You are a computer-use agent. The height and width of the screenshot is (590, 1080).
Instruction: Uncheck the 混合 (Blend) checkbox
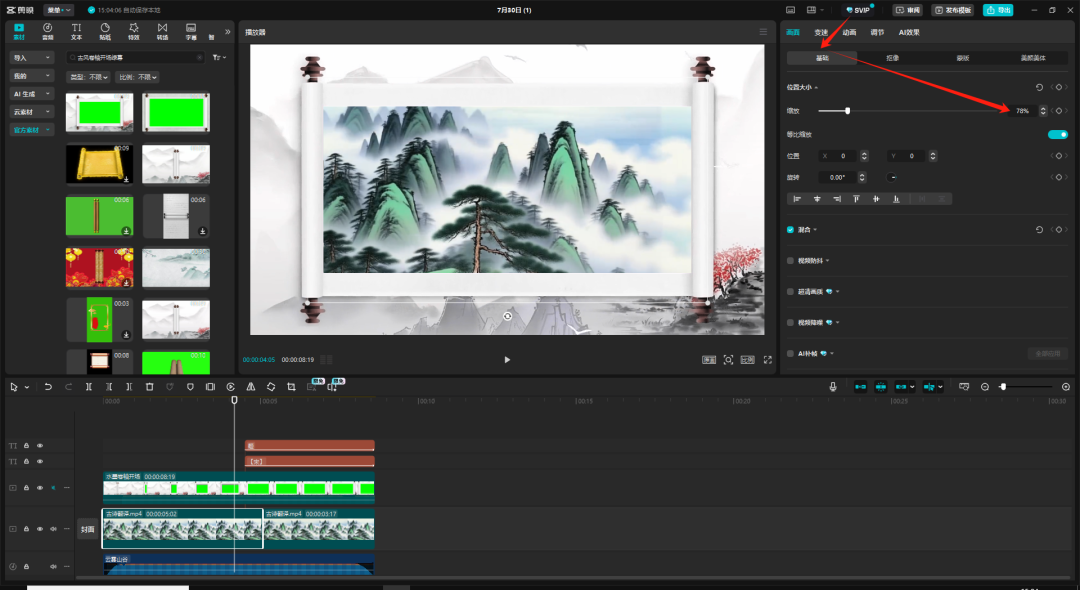(x=790, y=229)
